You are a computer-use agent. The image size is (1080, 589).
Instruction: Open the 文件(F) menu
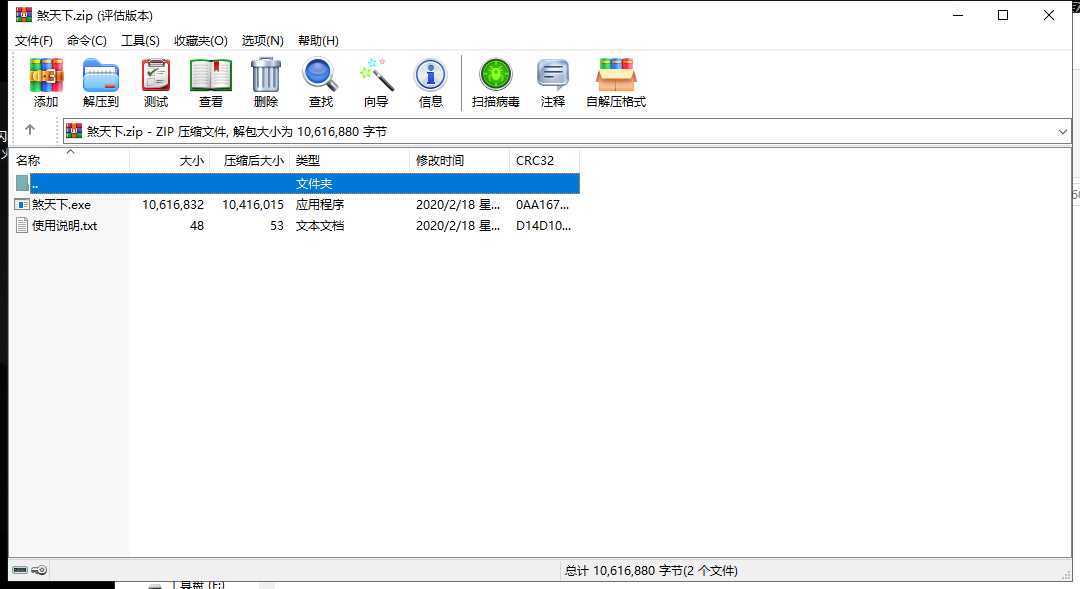[x=34, y=41]
